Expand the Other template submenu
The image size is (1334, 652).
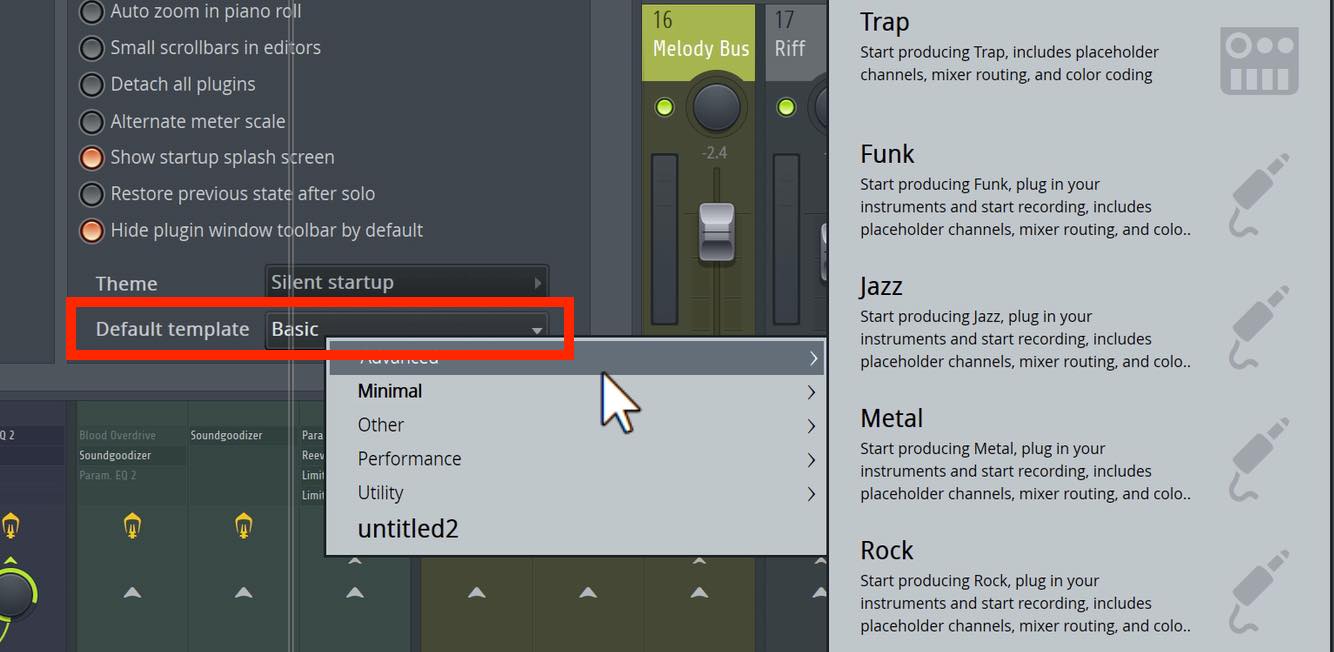click(576, 426)
